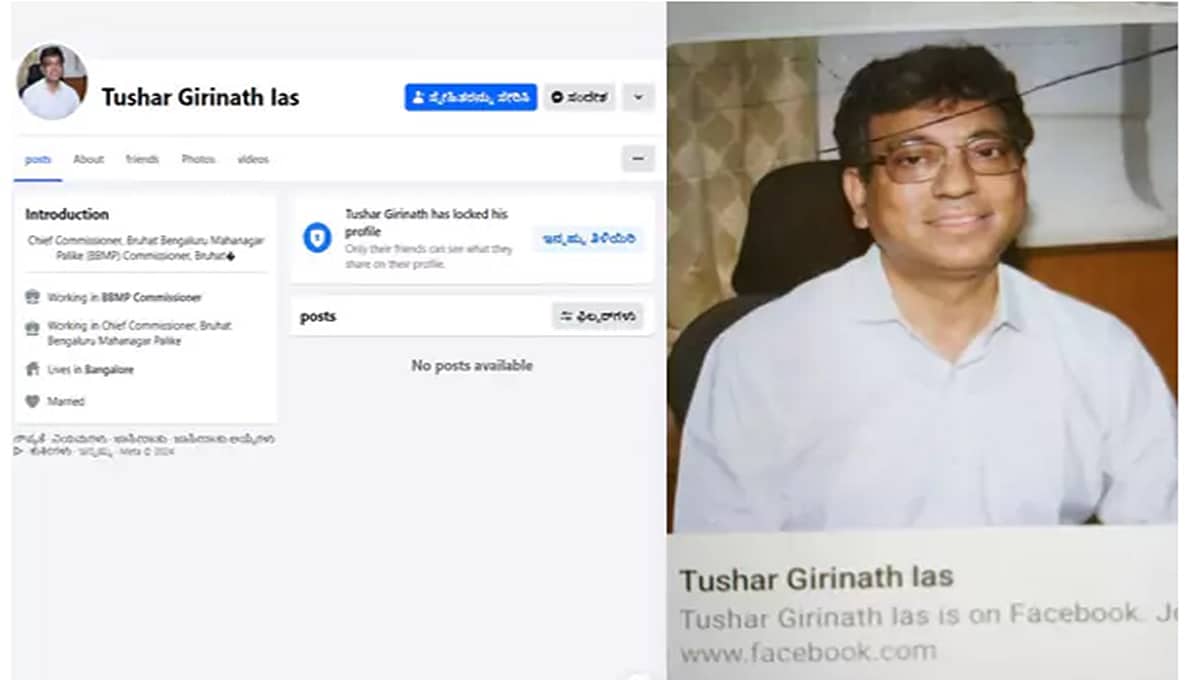Viewport: 1200px width, 680px height.
Task: Select the videos tab
Action: [253, 159]
